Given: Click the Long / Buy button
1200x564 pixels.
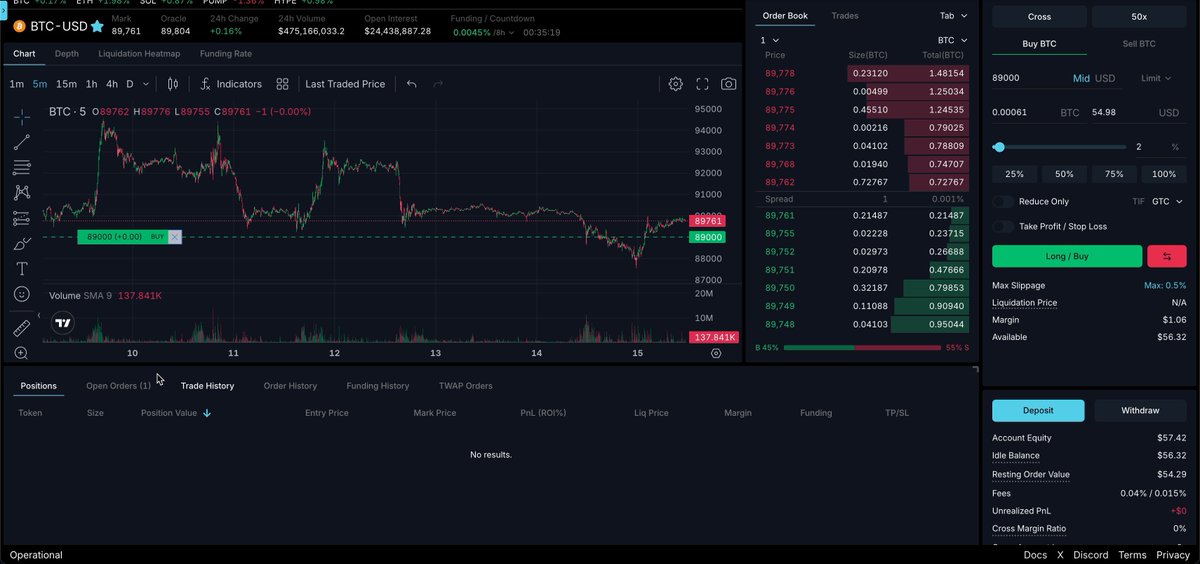Looking at the screenshot, I should 1067,256.
